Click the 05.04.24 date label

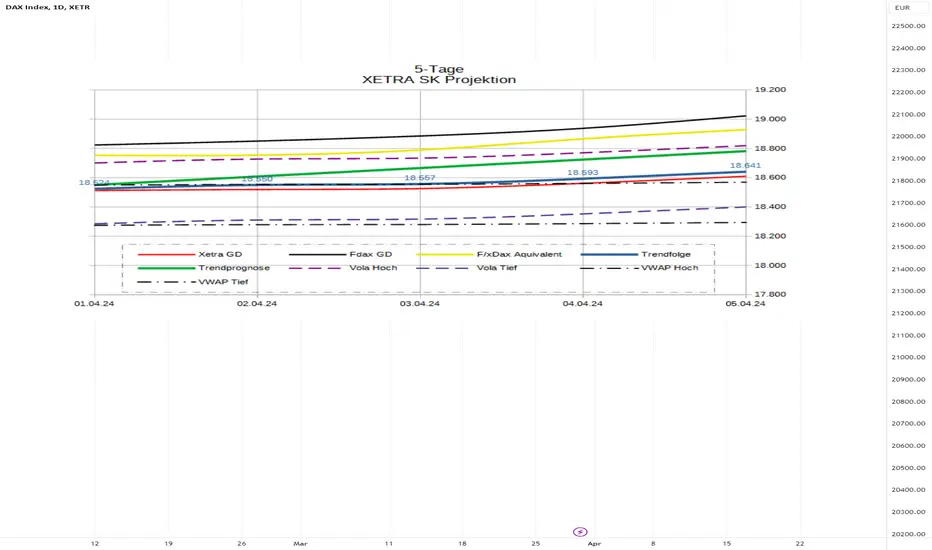pyautogui.click(x=745, y=304)
